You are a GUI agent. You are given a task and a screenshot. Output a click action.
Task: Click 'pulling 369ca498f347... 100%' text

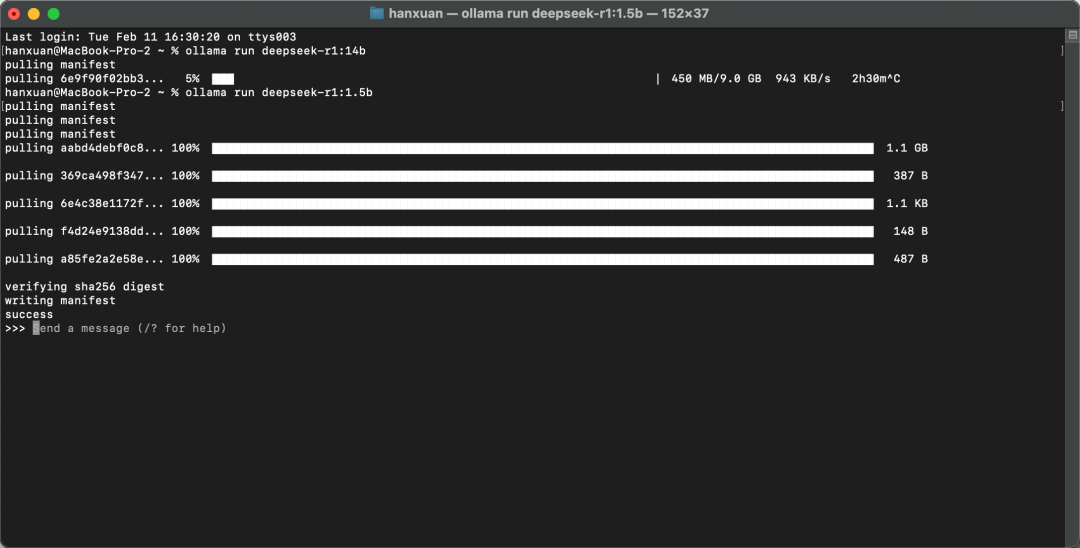coord(102,176)
